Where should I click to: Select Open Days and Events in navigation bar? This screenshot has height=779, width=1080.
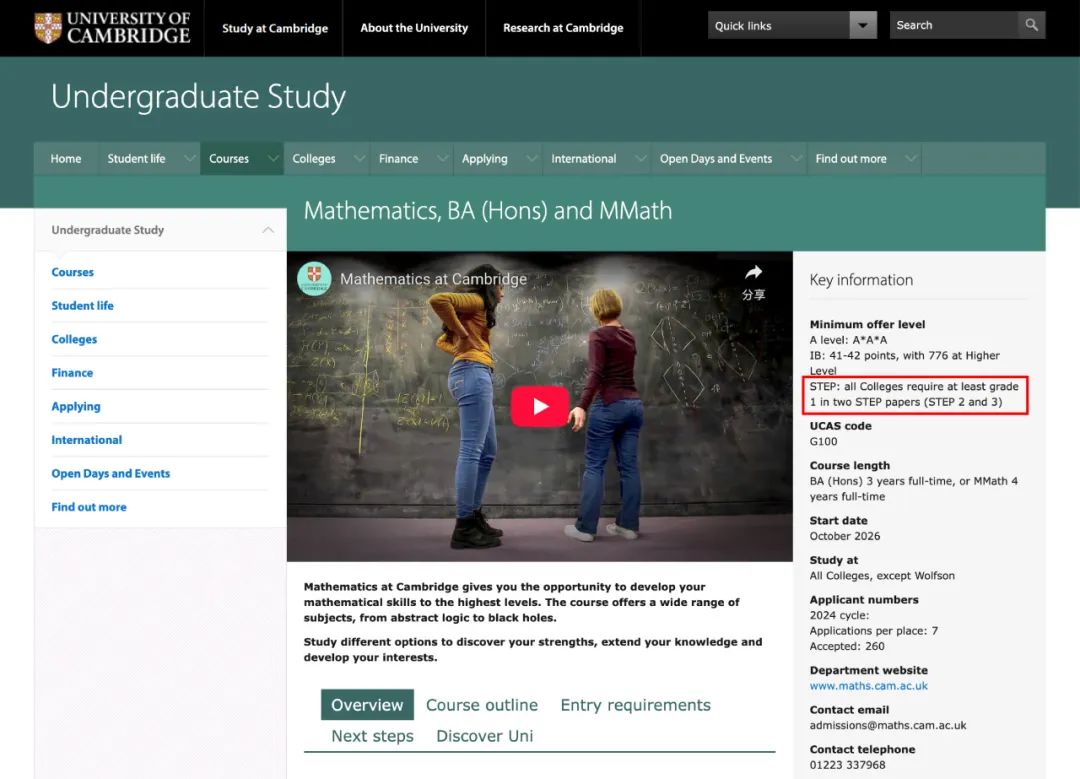[x=716, y=159]
